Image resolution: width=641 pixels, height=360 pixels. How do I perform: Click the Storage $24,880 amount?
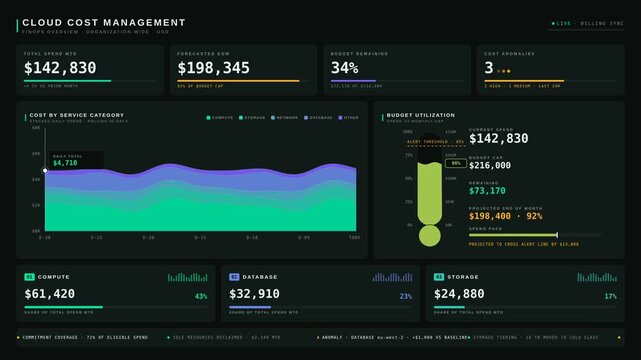[459, 294]
